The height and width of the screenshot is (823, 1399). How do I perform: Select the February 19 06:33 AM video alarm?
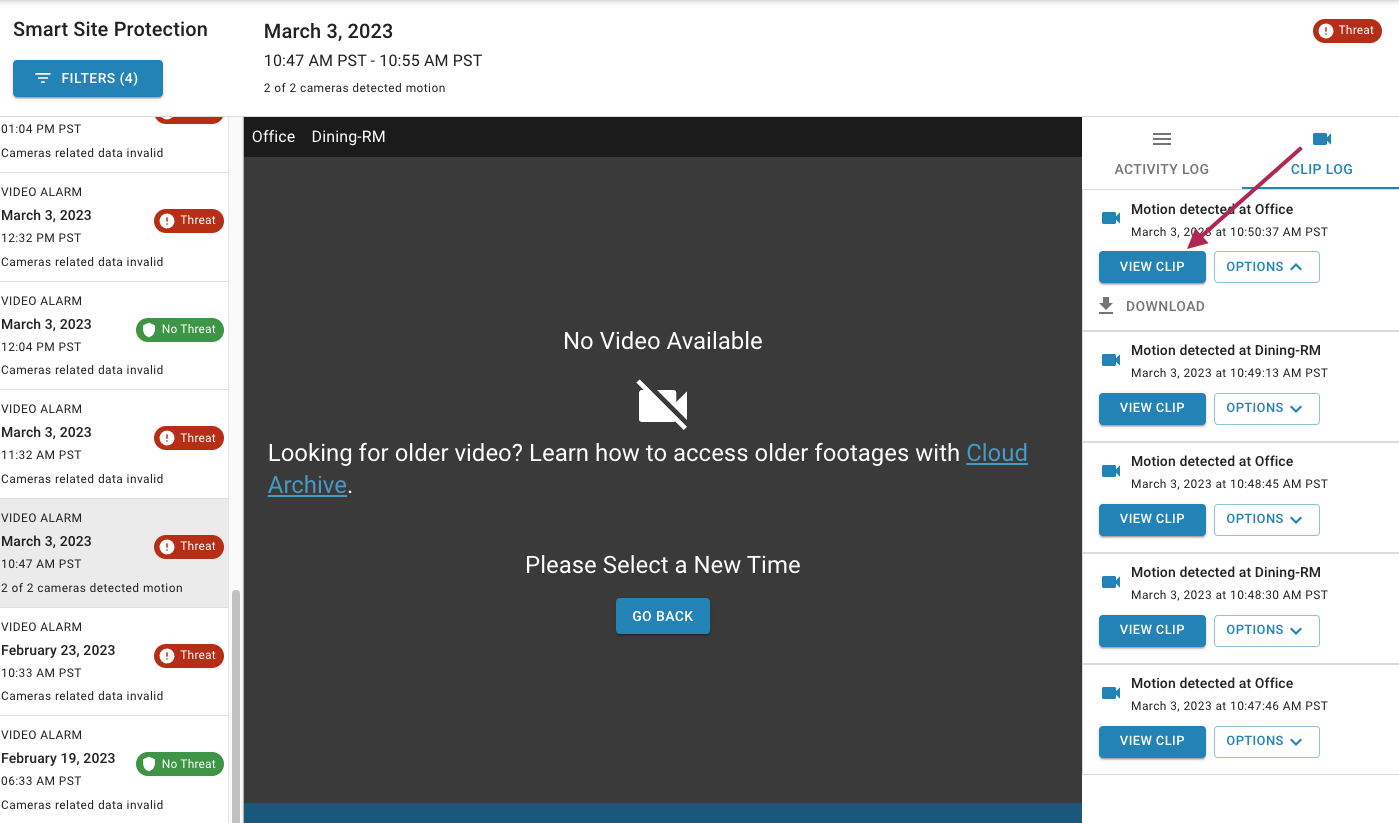(114, 770)
